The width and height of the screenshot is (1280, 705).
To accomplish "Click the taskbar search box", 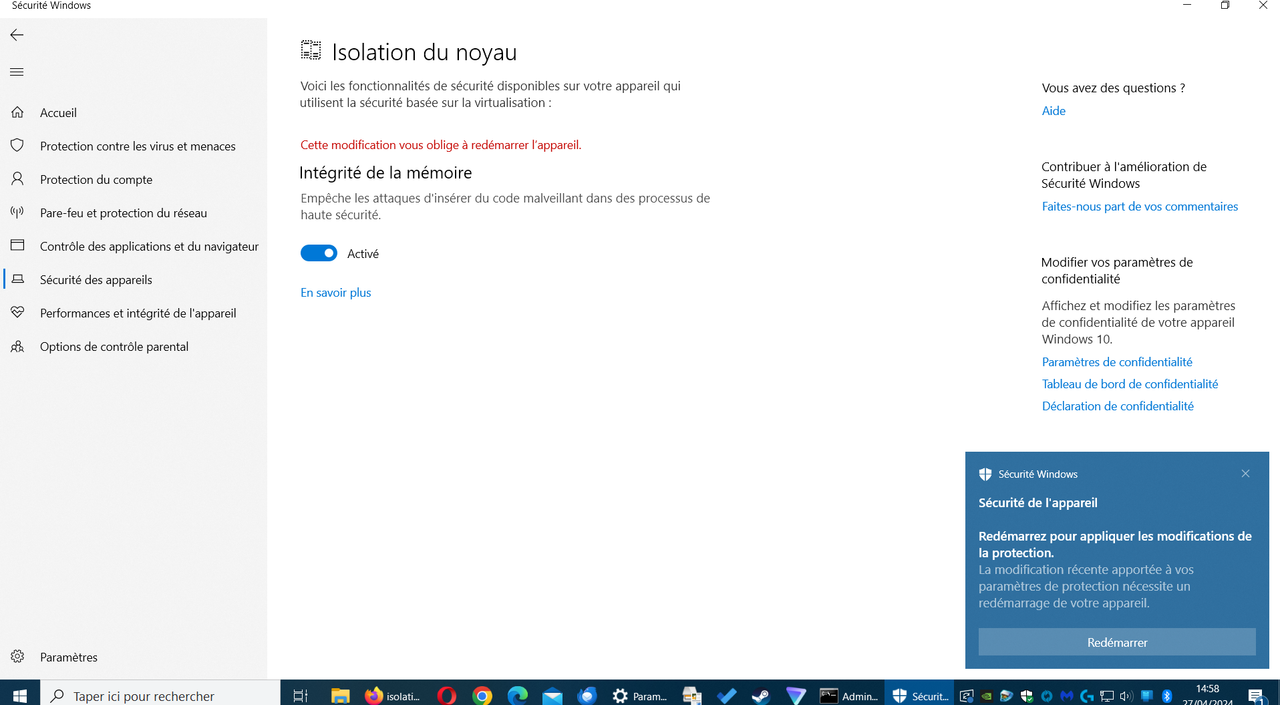I will 160,695.
